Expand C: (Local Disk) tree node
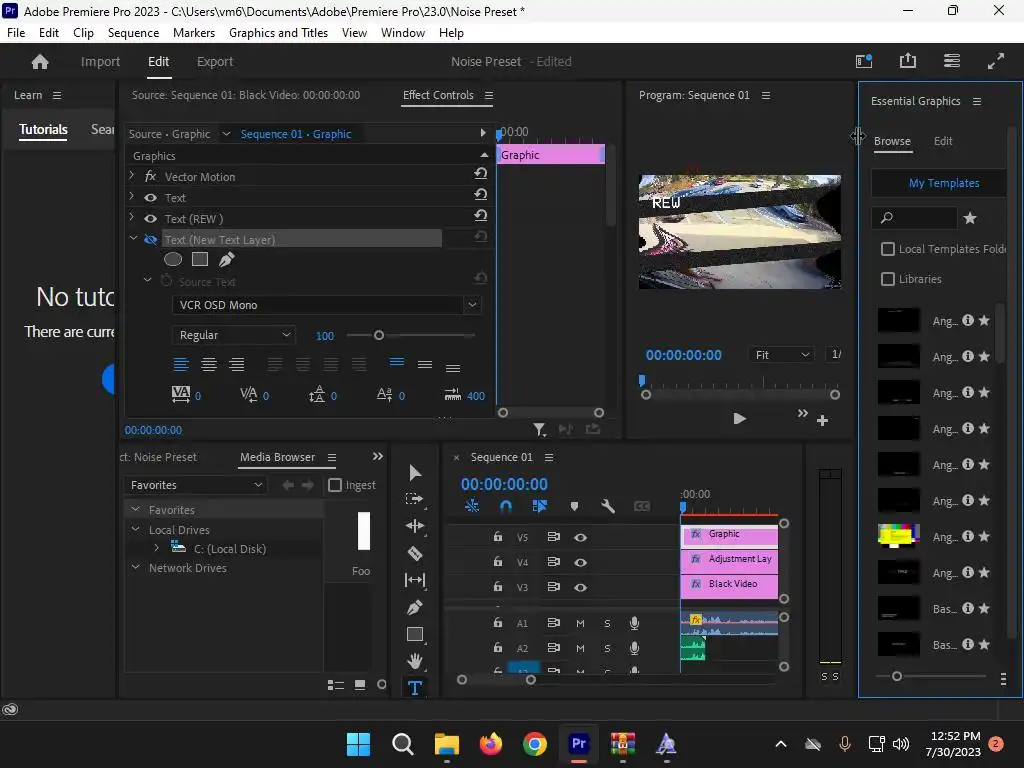This screenshot has height=768, width=1024. click(x=156, y=549)
